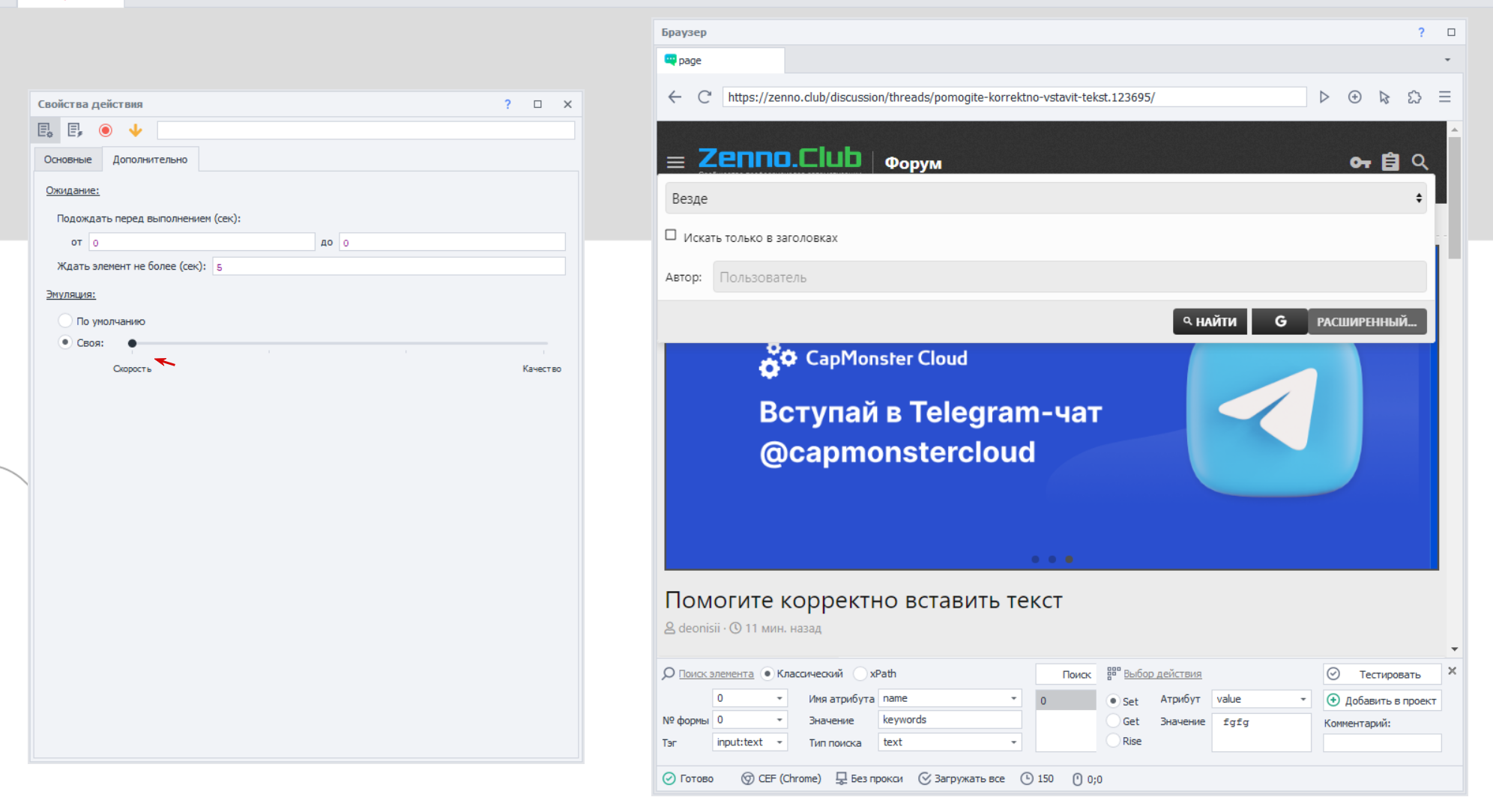Click the play icon beside address bar

[x=1324, y=97]
